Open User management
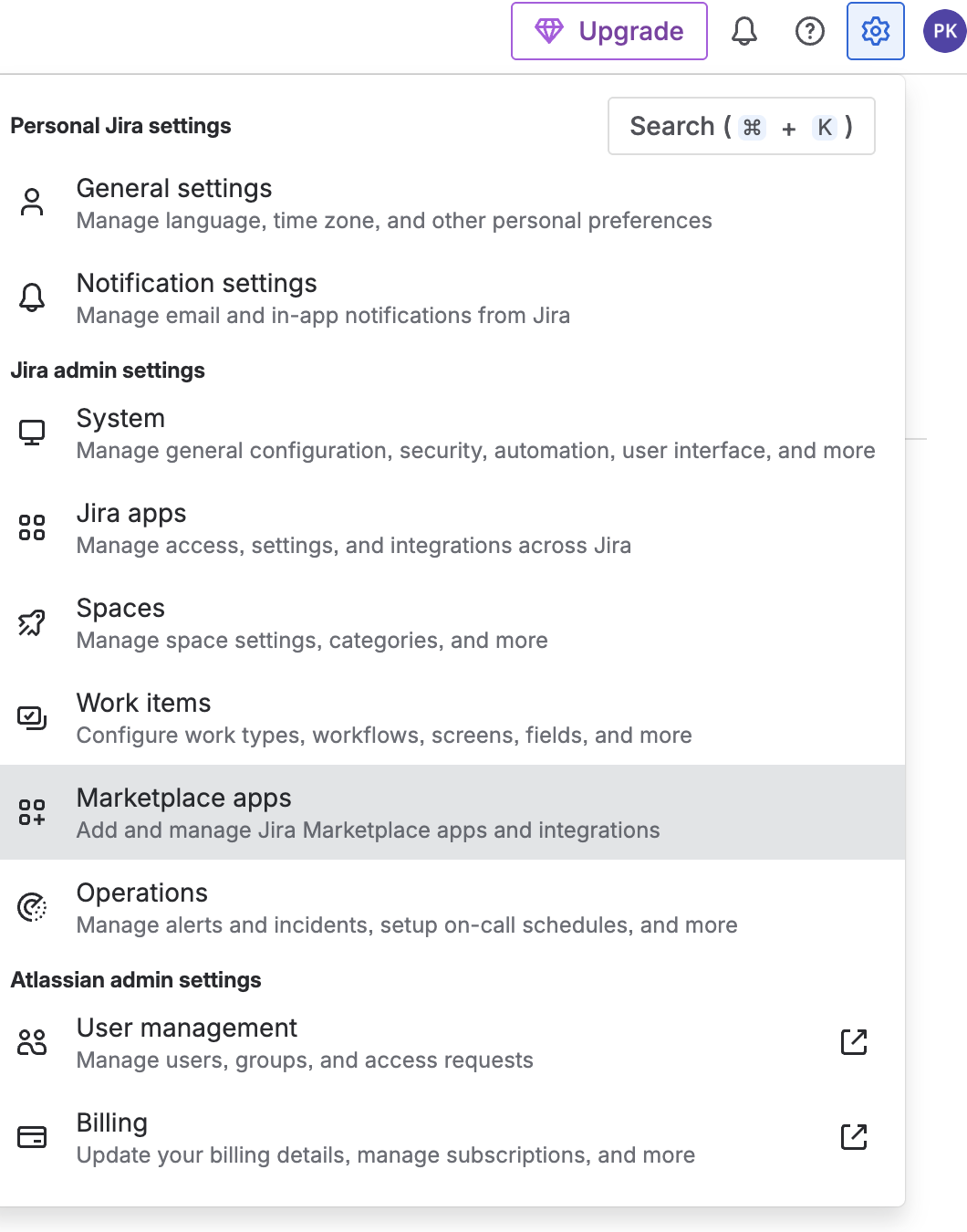The width and height of the screenshot is (967, 1232). pyautogui.click(x=452, y=1042)
